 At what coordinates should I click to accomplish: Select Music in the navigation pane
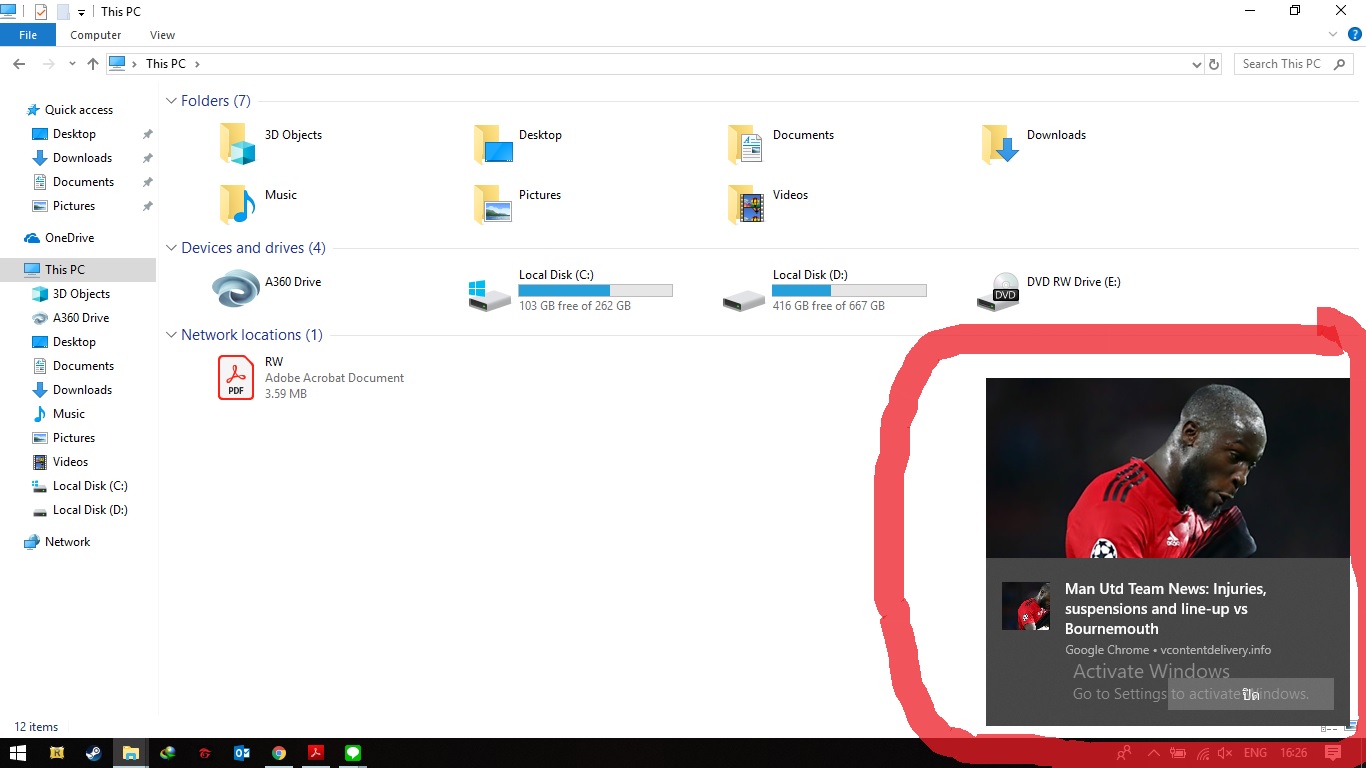tap(69, 414)
